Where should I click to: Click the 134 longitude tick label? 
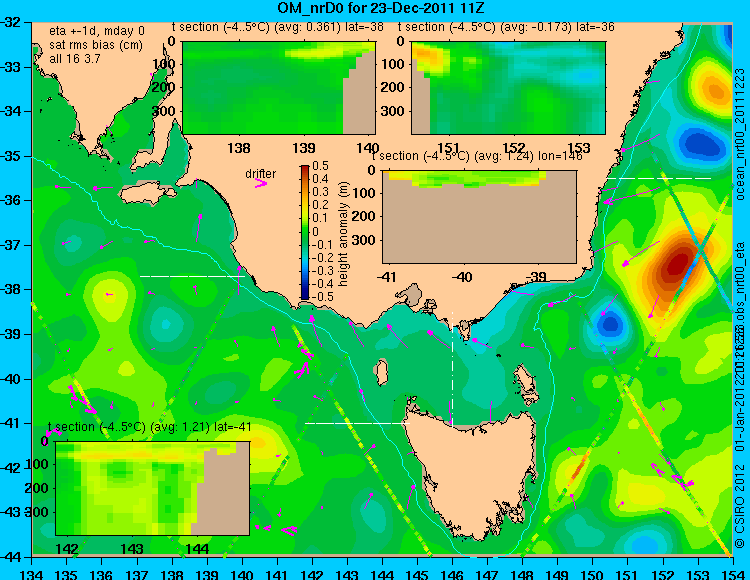coord(32,574)
